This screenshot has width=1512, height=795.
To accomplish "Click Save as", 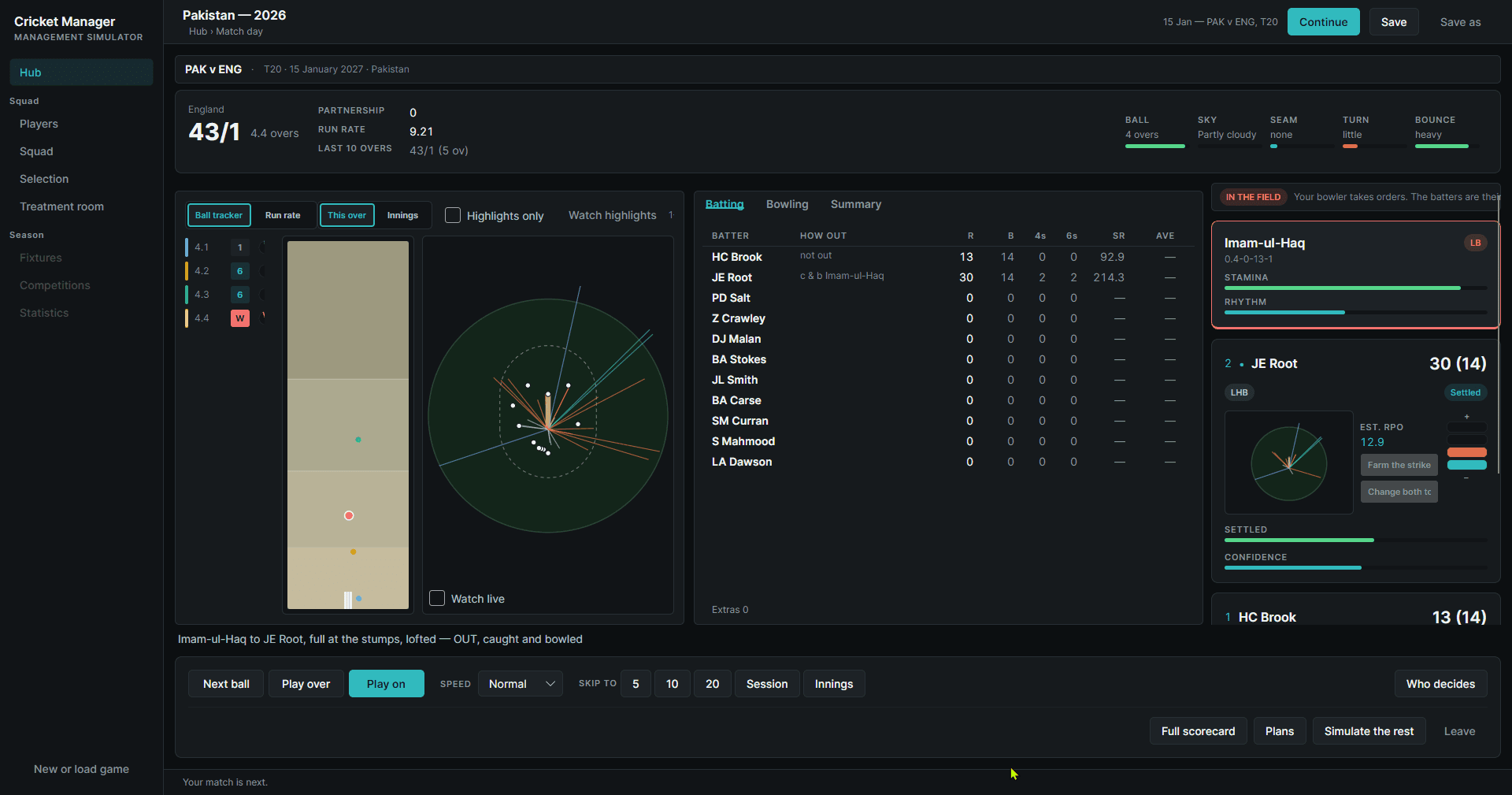I will (1460, 22).
